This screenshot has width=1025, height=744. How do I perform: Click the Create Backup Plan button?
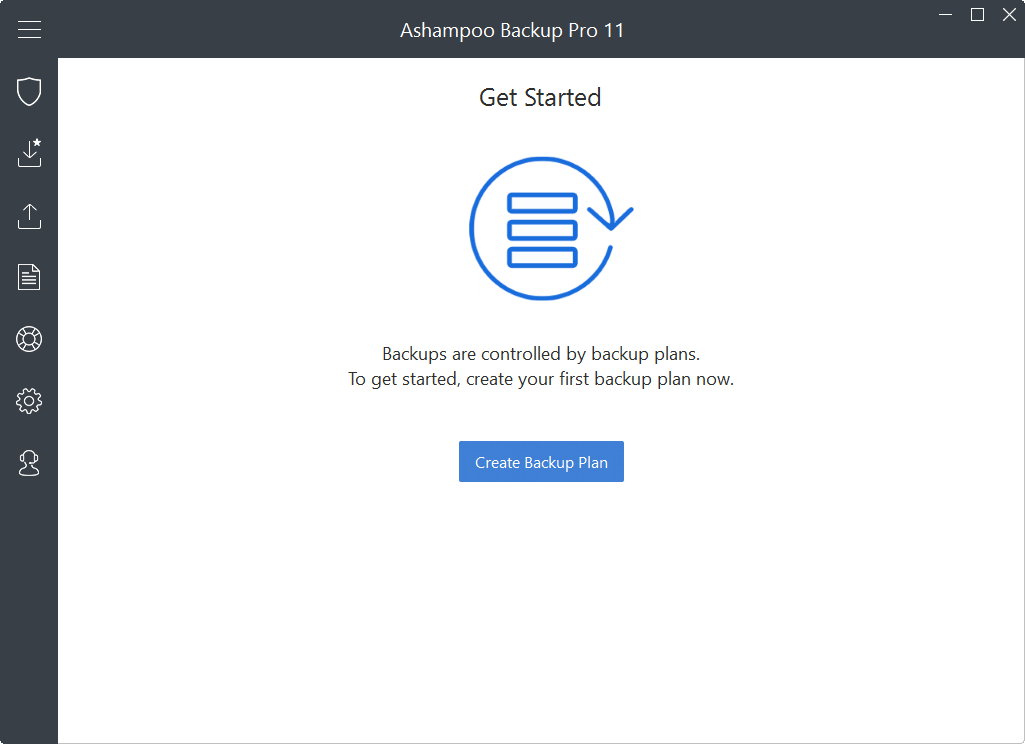pos(541,462)
